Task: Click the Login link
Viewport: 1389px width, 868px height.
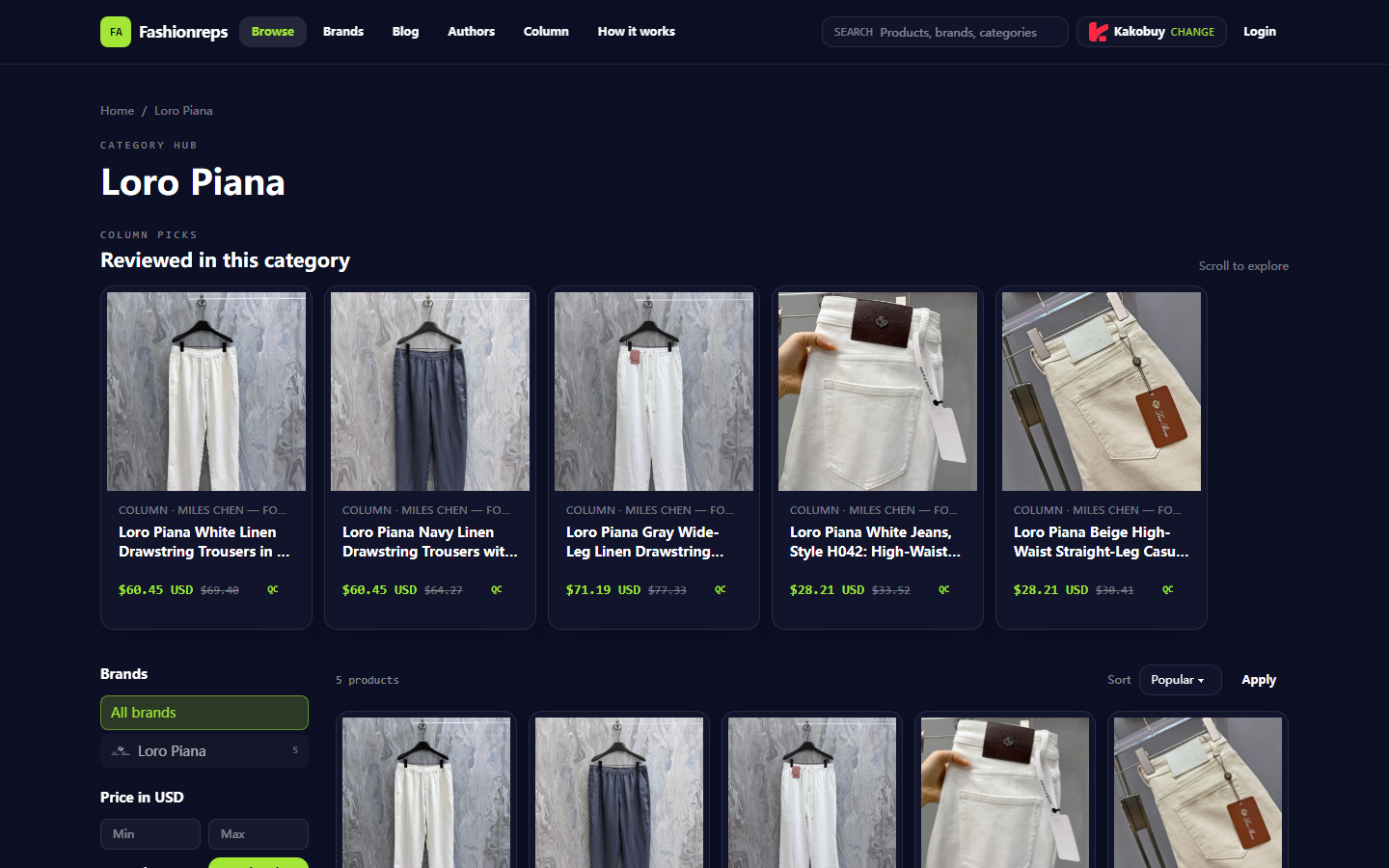Action: [x=1260, y=32]
